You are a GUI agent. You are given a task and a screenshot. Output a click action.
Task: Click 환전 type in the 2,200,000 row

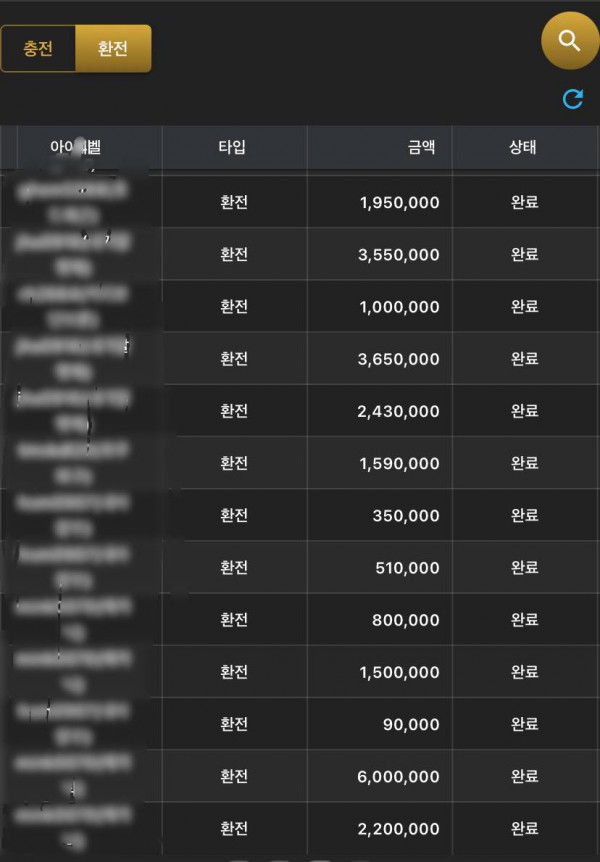234,829
